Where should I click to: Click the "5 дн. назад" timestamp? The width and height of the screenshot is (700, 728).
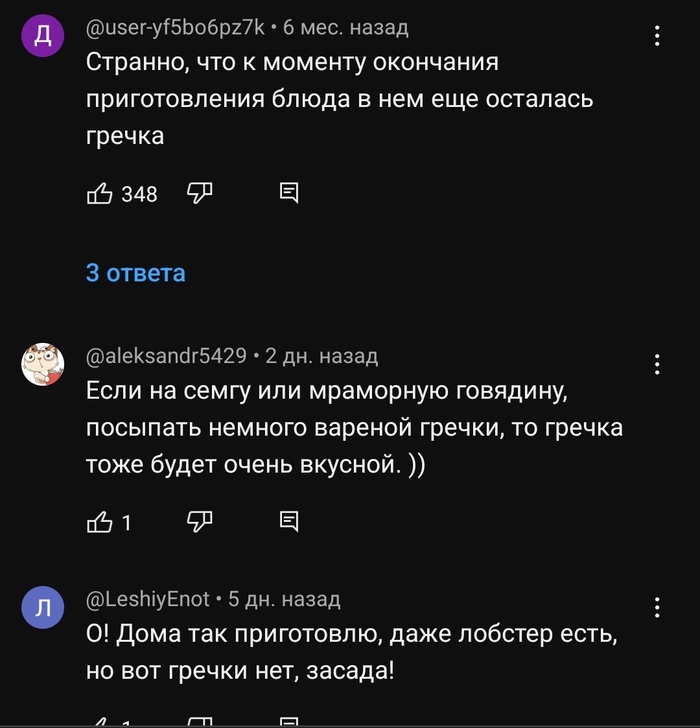point(285,599)
